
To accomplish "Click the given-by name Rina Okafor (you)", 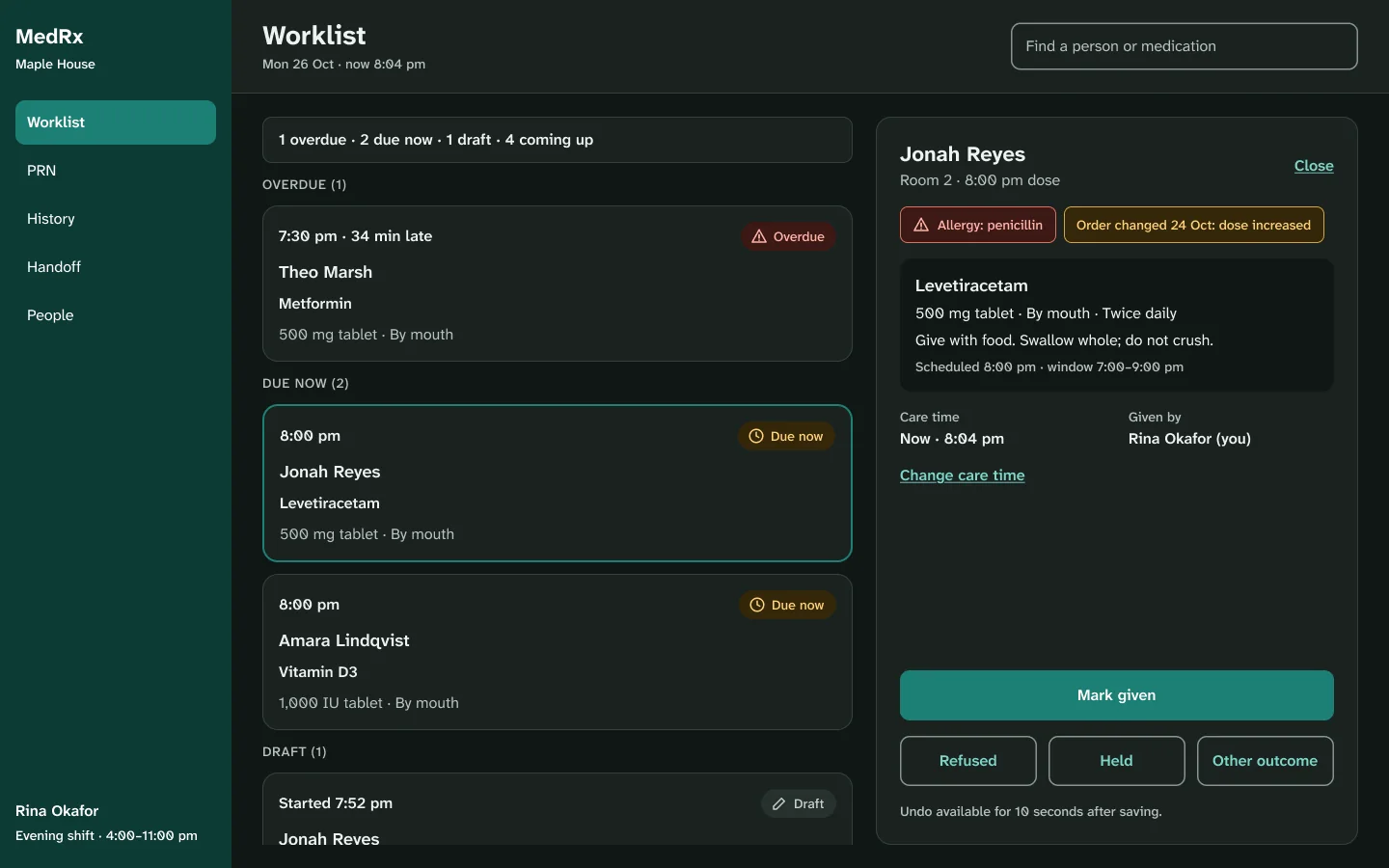I will point(1189,439).
